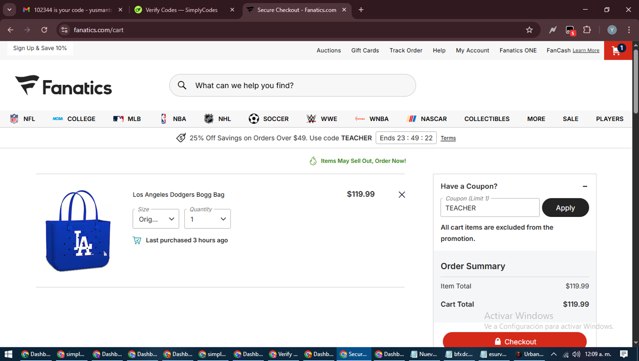Image resolution: width=639 pixels, height=361 pixels.
Task: Open the taskbar volume icon
Action: click(x=576, y=354)
